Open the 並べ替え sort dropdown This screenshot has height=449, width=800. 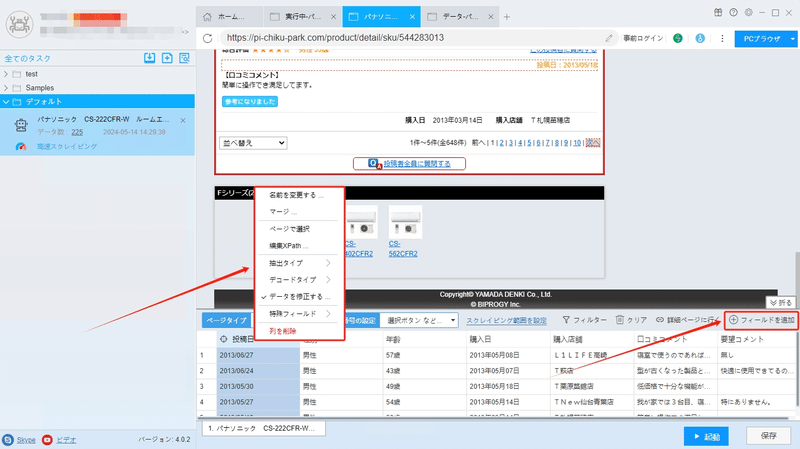pyautogui.click(x=253, y=143)
